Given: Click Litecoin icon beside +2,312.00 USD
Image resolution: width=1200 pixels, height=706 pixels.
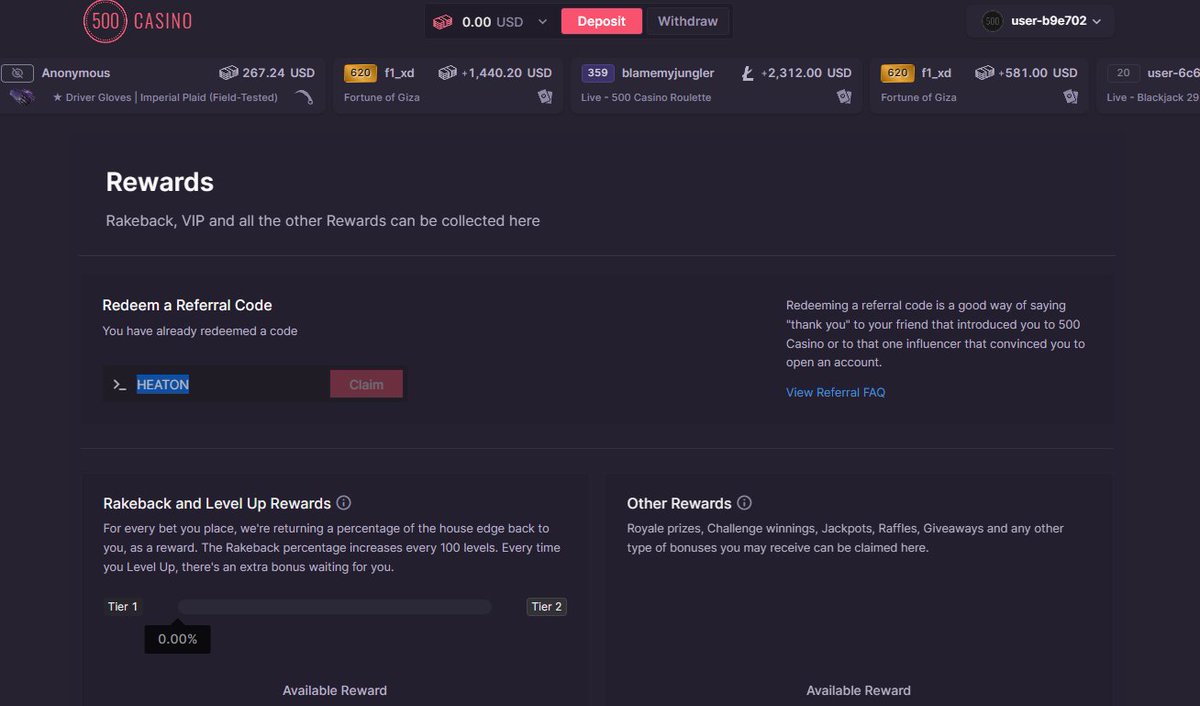Looking at the screenshot, I should 747,73.
